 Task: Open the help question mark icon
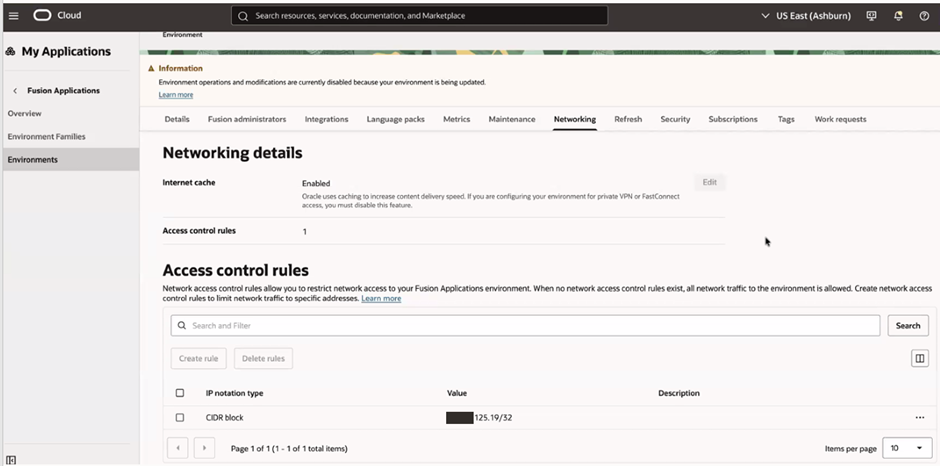point(923,16)
